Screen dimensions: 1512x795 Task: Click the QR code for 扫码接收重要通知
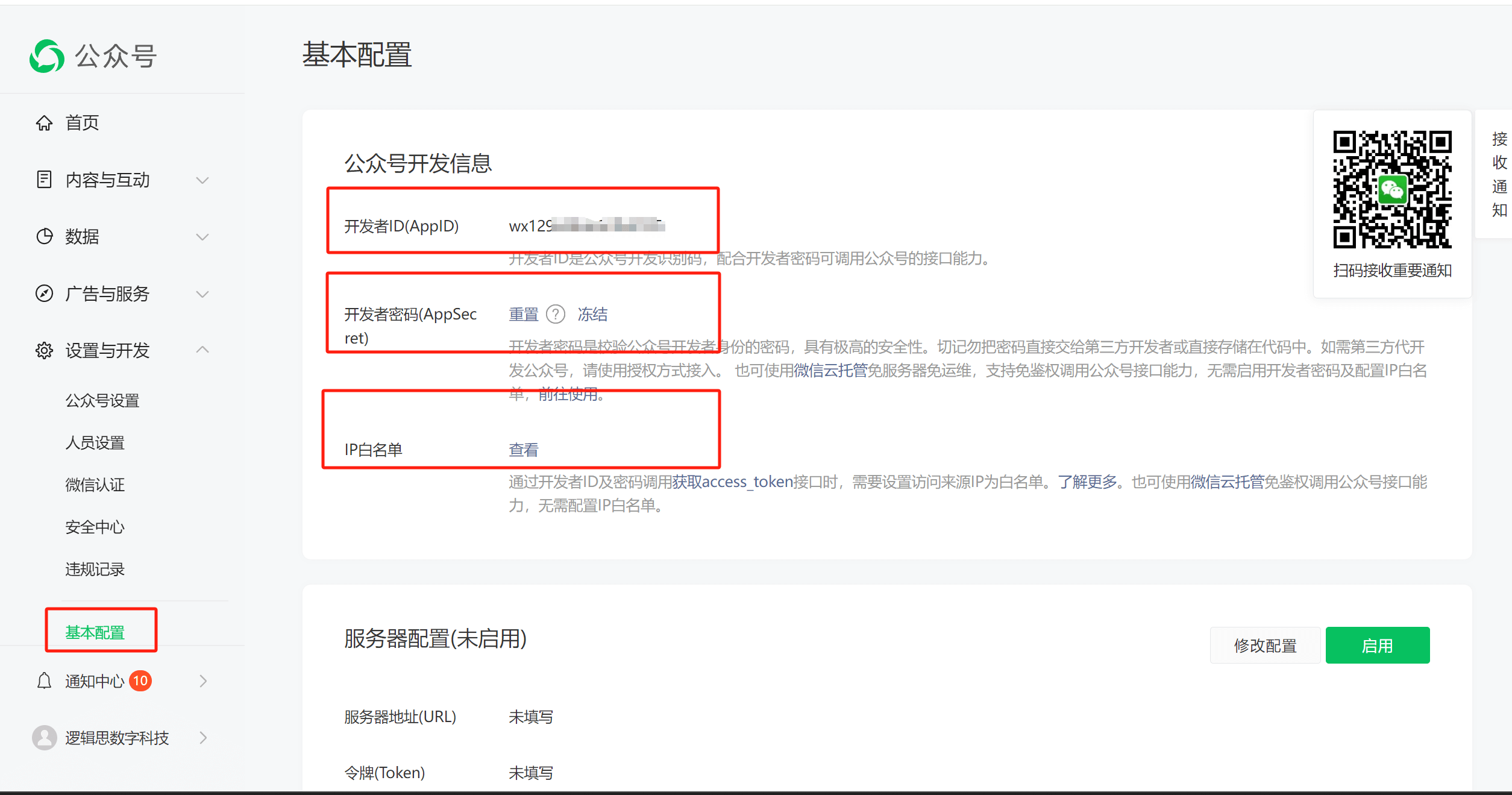(1392, 189)
